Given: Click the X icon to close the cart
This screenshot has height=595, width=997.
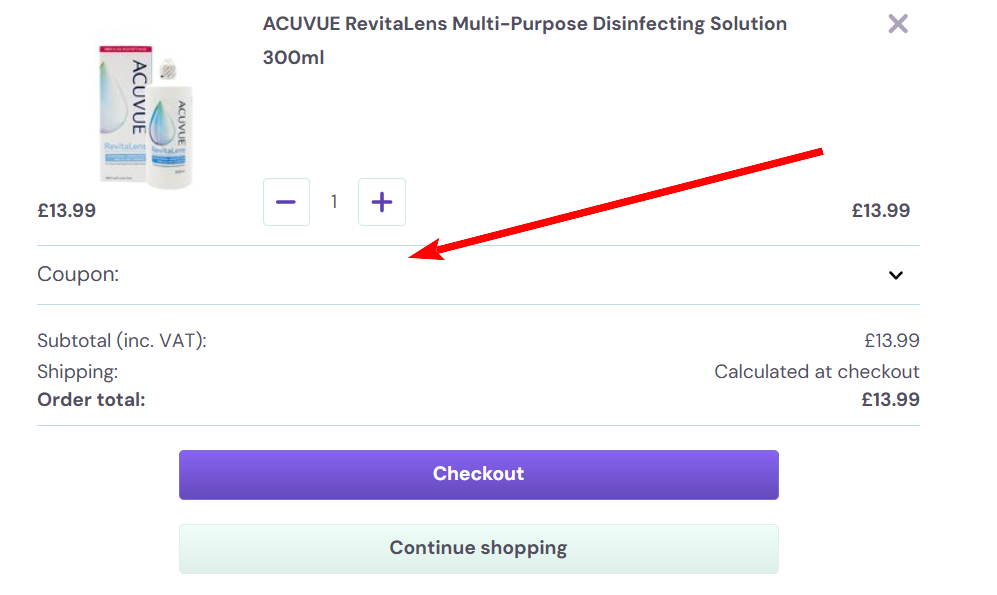Looking at the screenshot, I should coord(897,23).
